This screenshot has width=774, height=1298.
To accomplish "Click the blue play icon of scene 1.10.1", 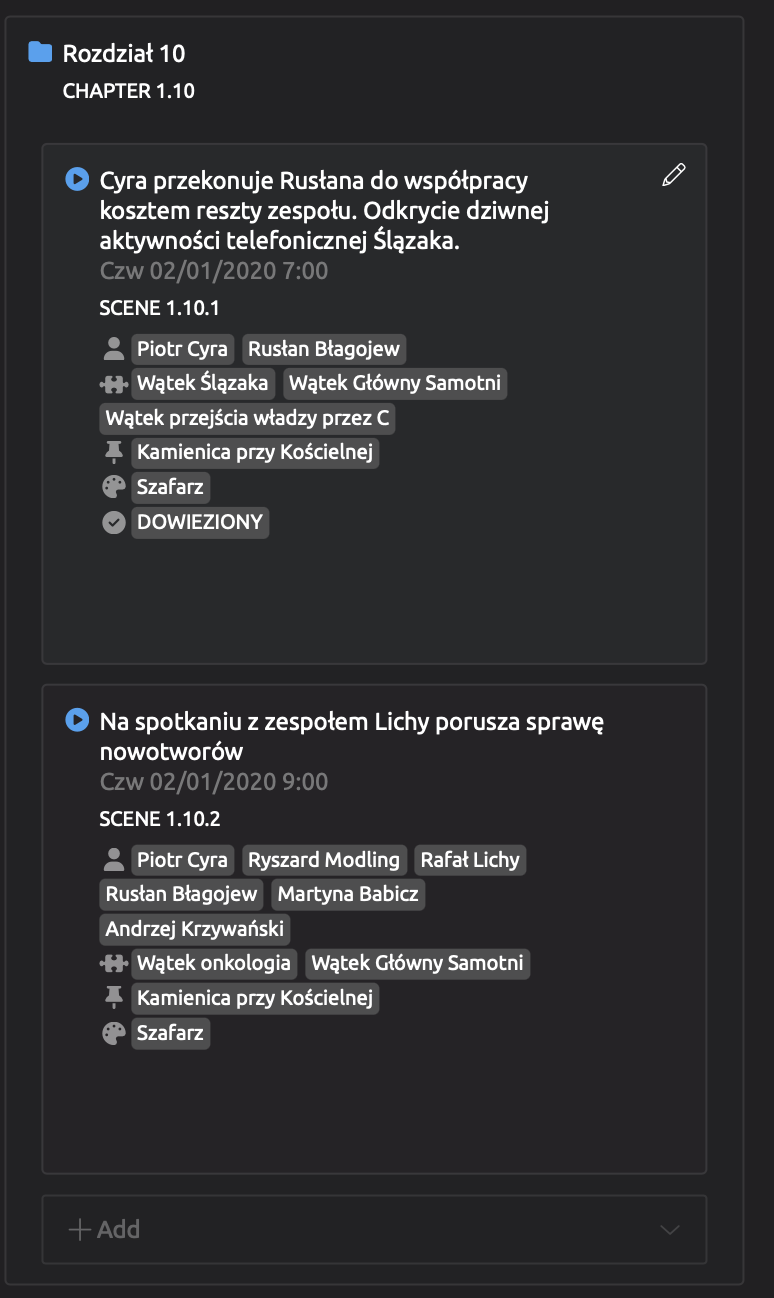I will (x=77, y=180).
